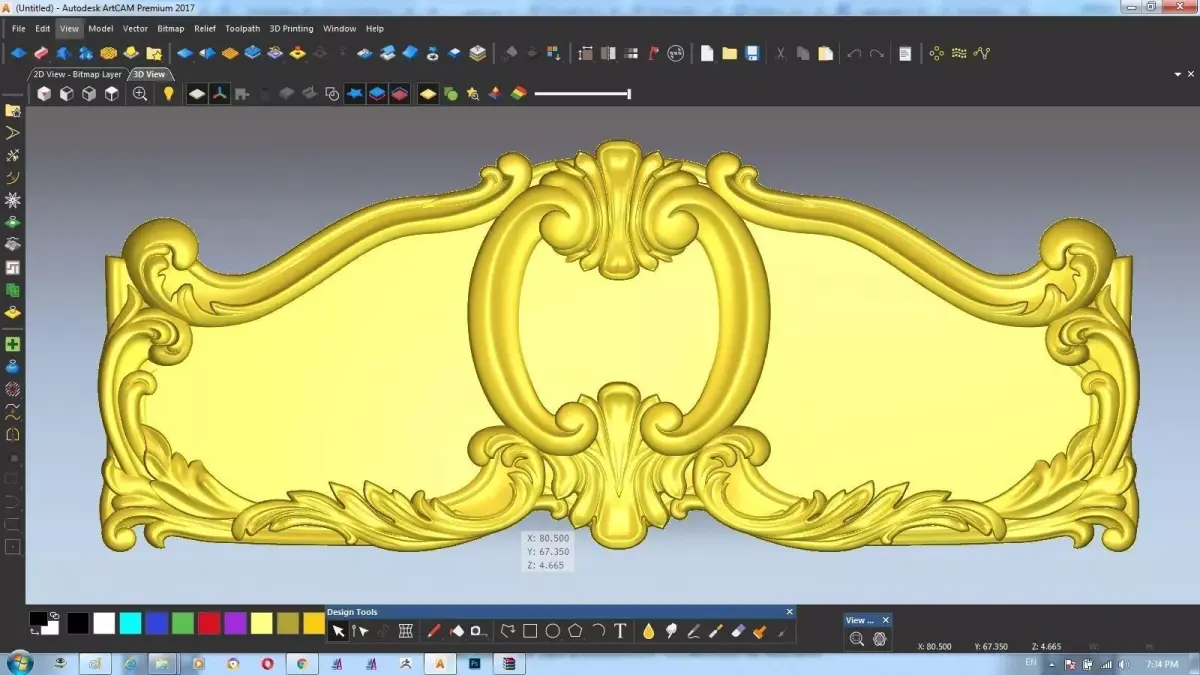
Task: Select the Create Polygon tool
Action: point(575,631)
